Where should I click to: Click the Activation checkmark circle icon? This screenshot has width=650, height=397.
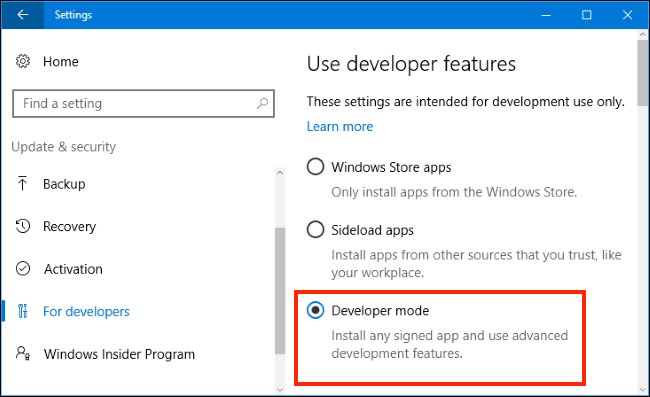tap(23, 269)
